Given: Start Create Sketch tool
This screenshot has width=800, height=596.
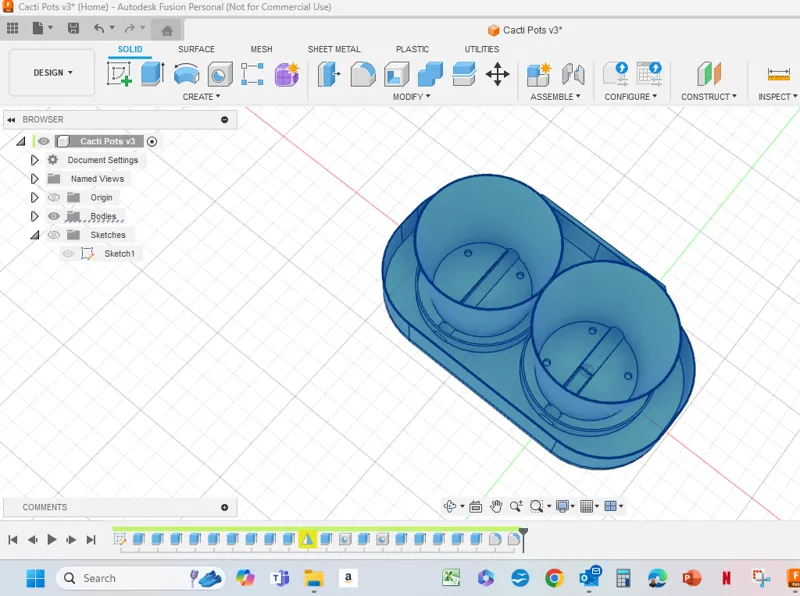Looking at the screenshot, I should pos(119,74).
